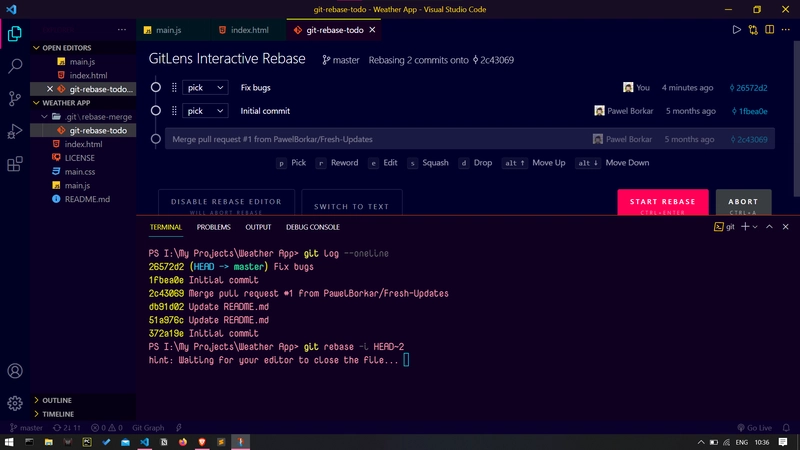Click Disable Rebase Editor button
The width and height of the screenshot is (800, 450).
click(x=226, y=203)
